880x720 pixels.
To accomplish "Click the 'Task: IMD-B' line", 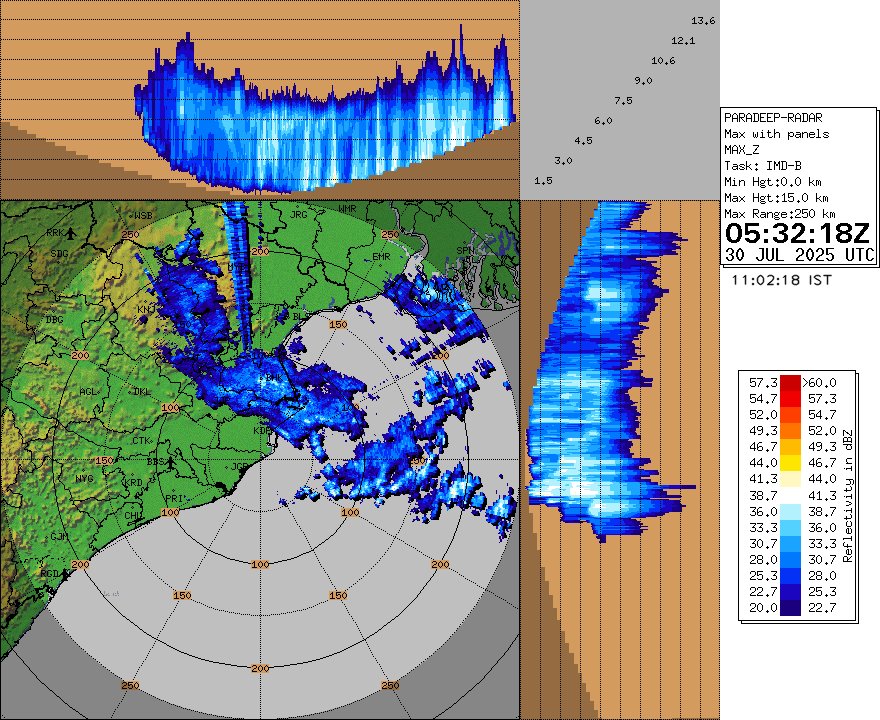I will (x=763, y=166).
